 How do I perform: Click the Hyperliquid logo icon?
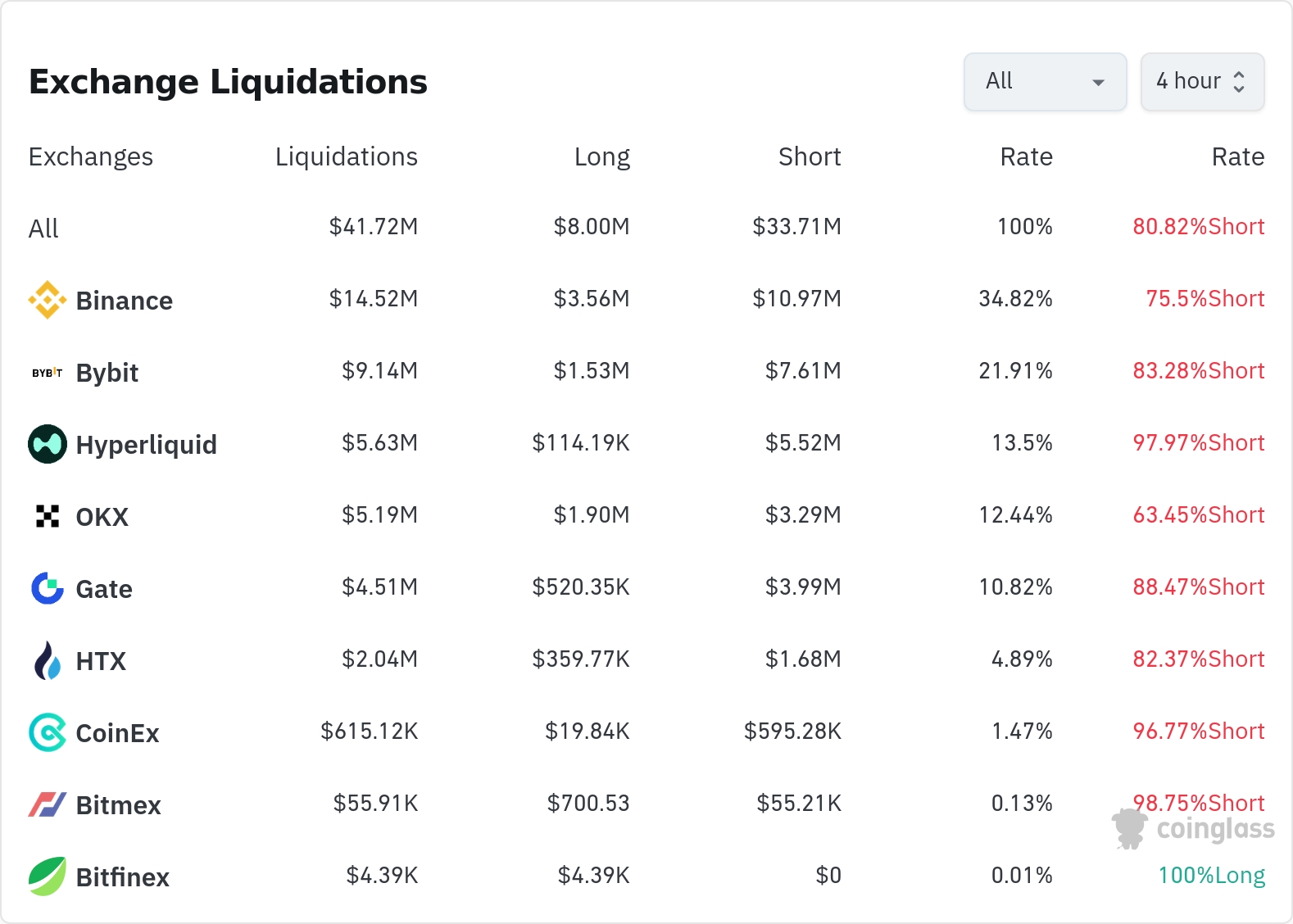pos(48,444)
